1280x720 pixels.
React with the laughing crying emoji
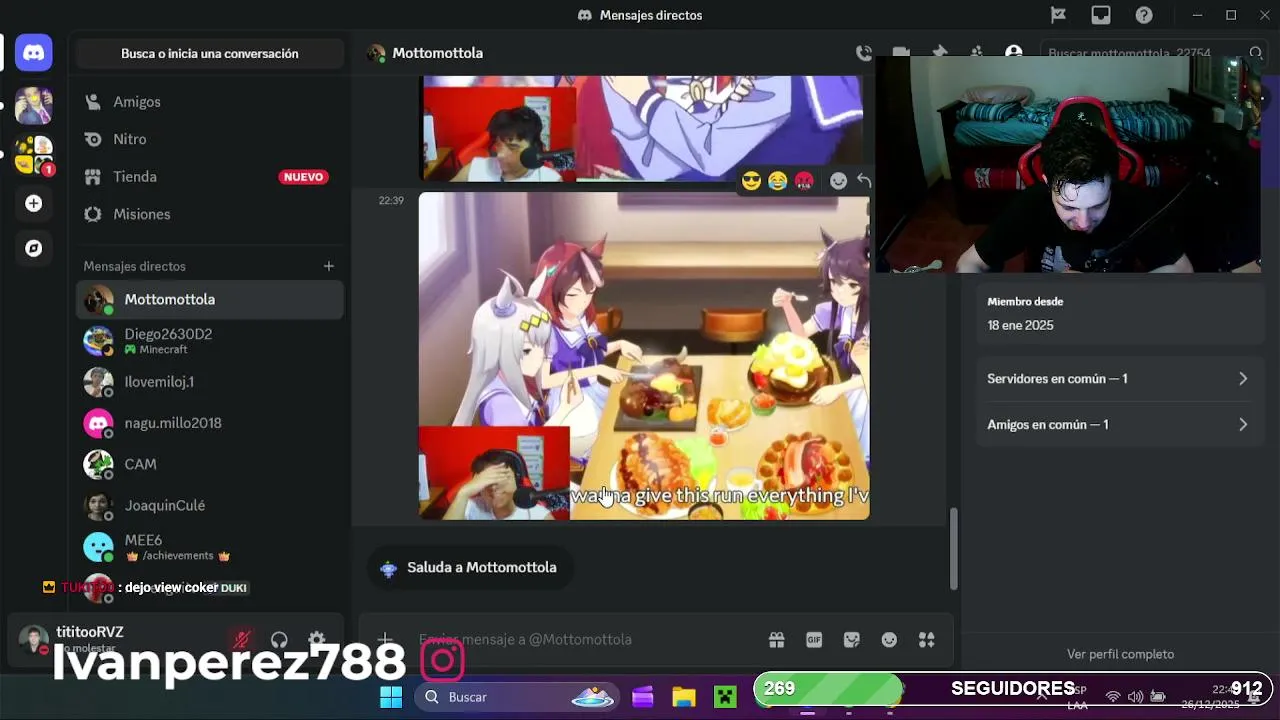[777, 181]
